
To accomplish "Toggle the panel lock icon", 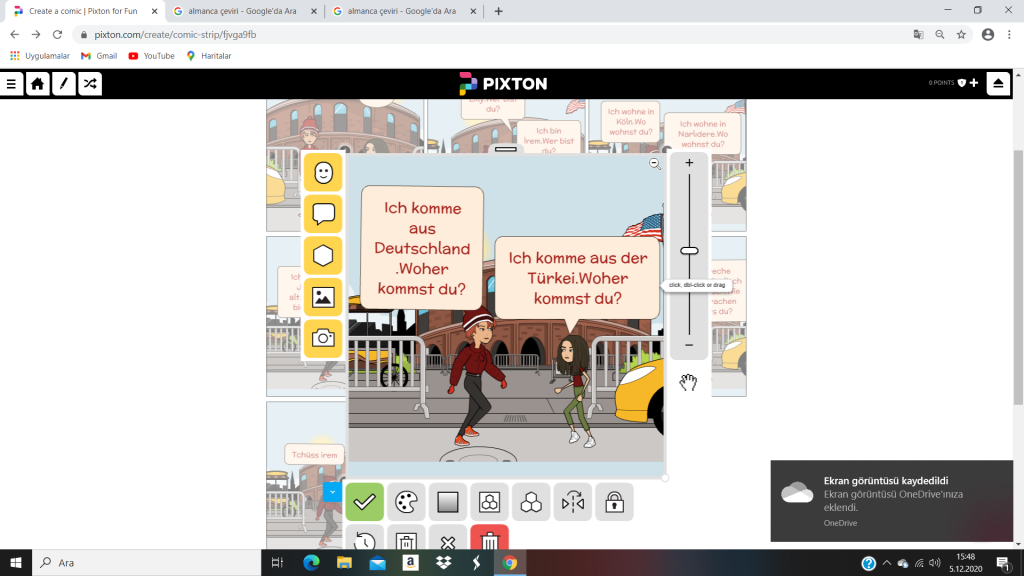I will 614,502.
